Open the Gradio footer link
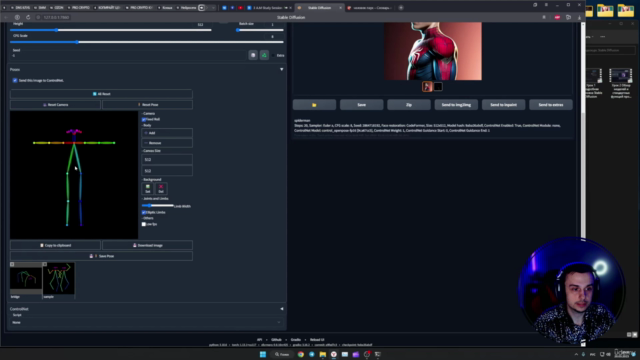 click(x=296, y=340)
